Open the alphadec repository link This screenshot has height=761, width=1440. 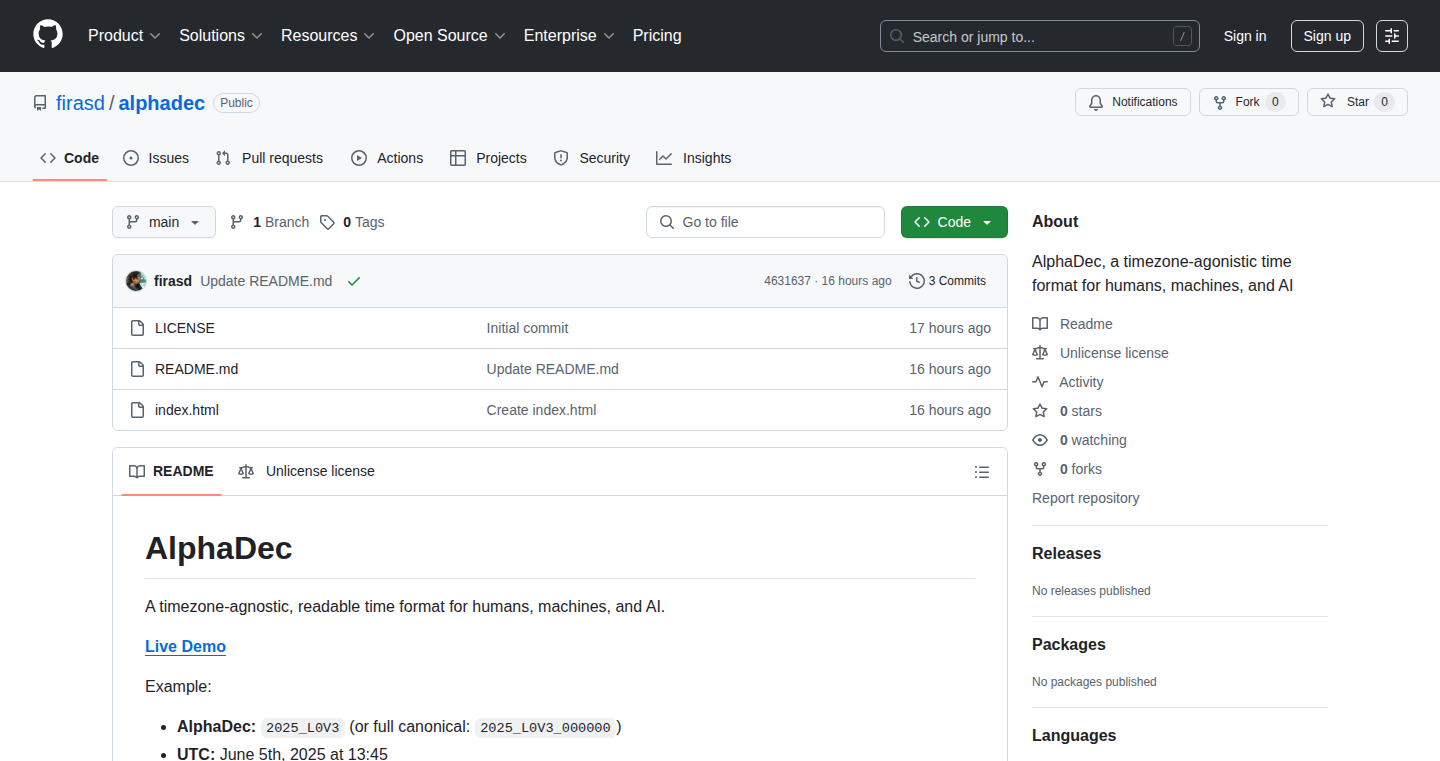162,103
